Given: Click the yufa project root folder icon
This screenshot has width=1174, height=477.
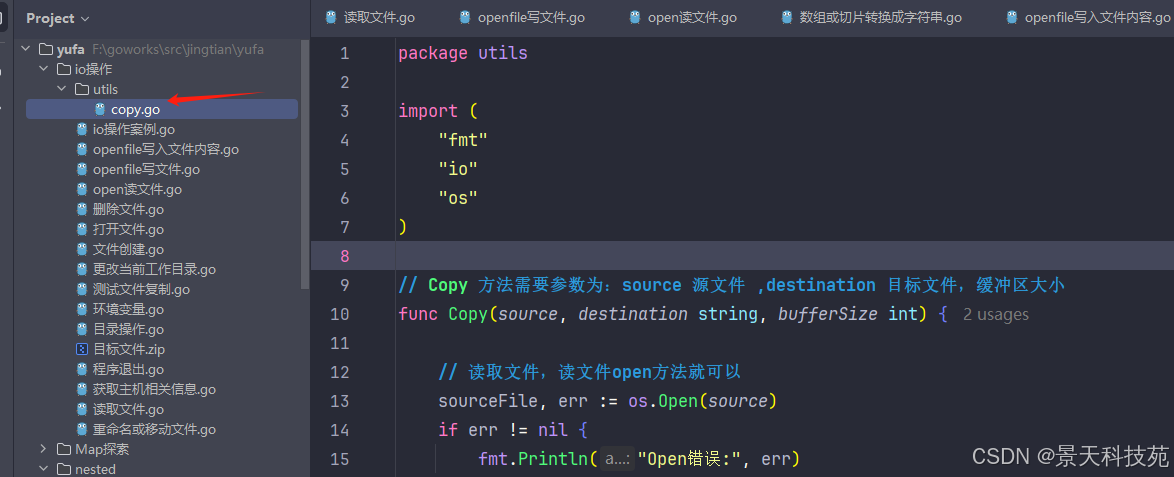Looking at the screenshot, I should [x=45, y=50].
